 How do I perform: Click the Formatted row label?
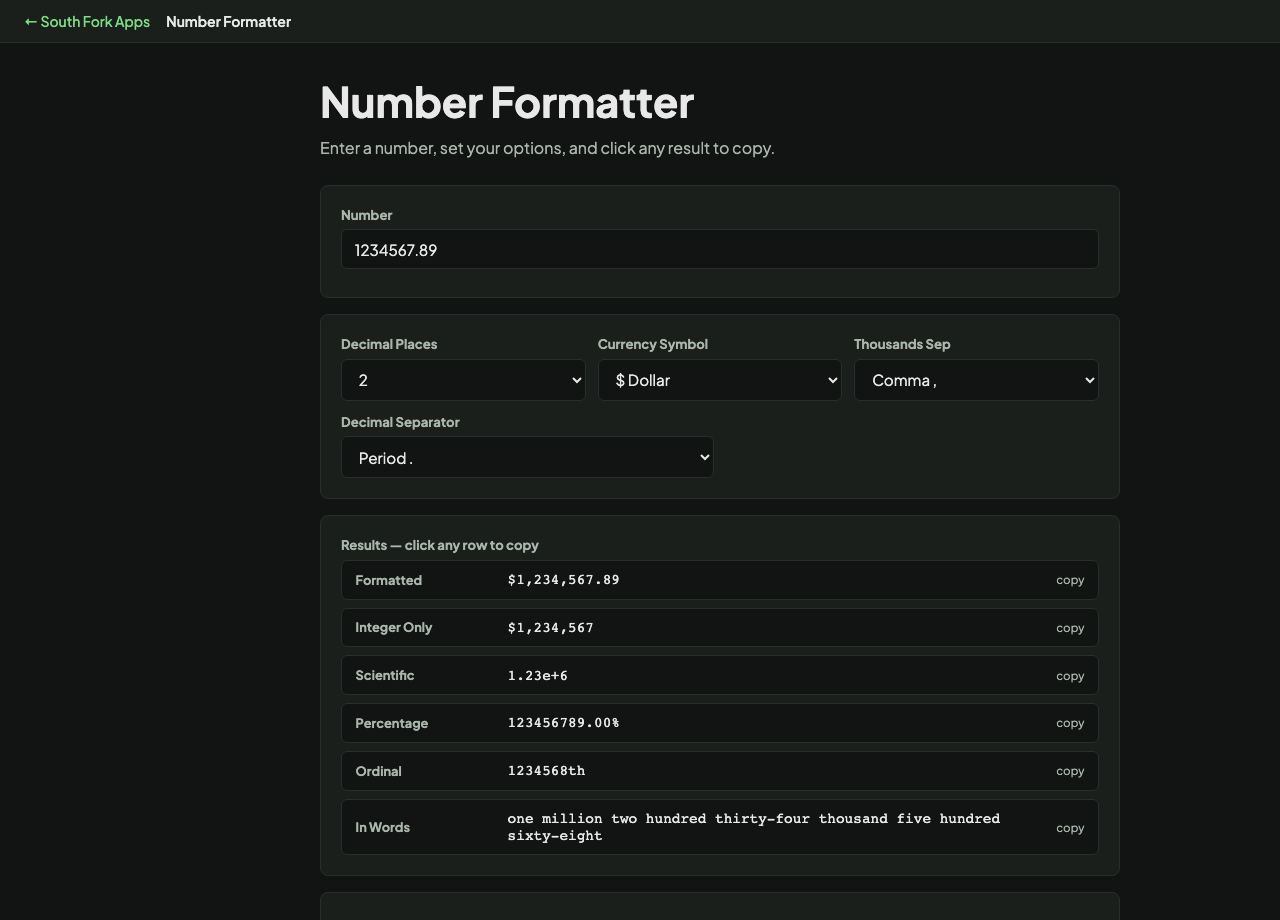click(x=388, y=580)
